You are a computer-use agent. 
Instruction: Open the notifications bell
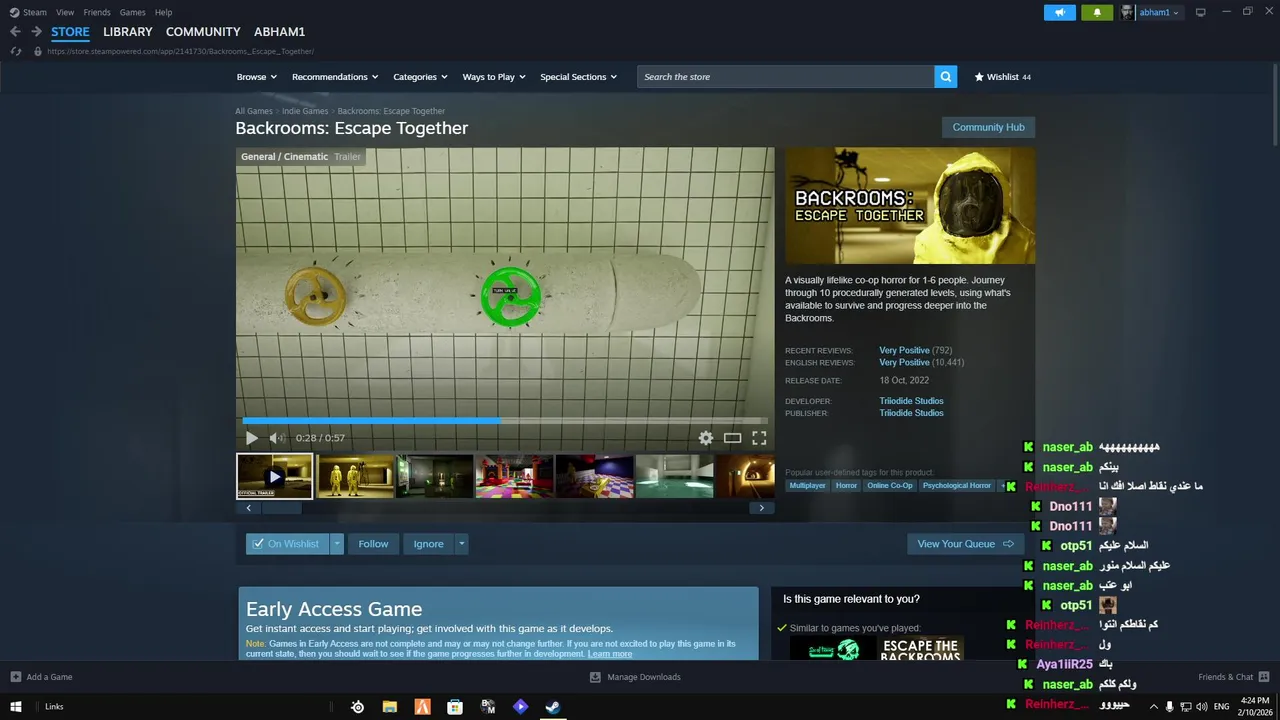[1097, 12]
